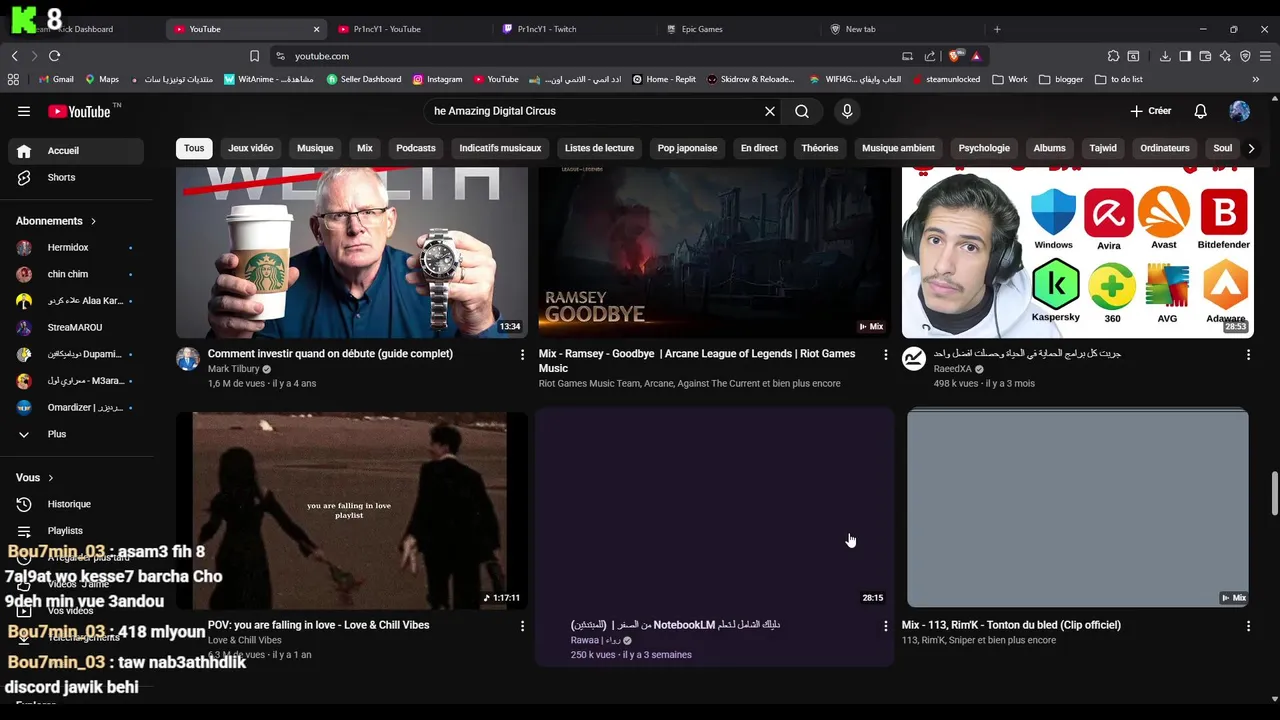Reload the page
This screenshot has width=1280, height=720.
tap(54, 56)
